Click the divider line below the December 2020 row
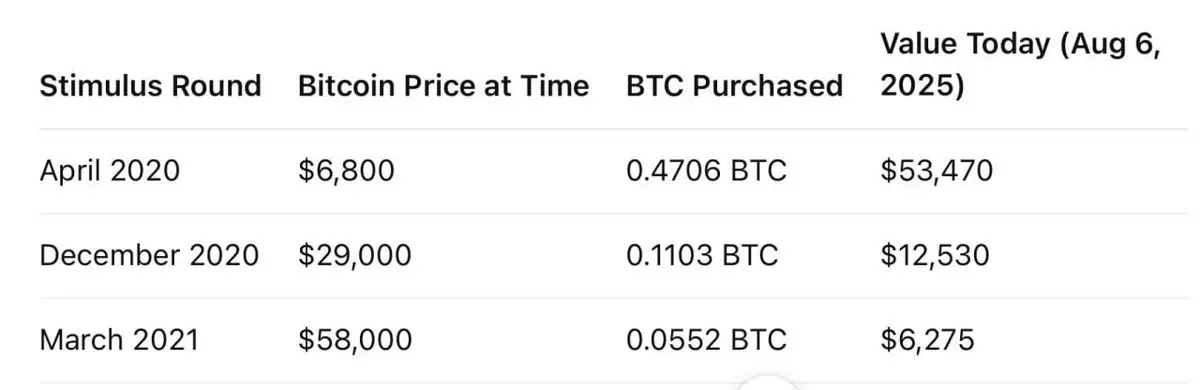This screenshot has height=390, width=1200. click(x=600, y=298)
